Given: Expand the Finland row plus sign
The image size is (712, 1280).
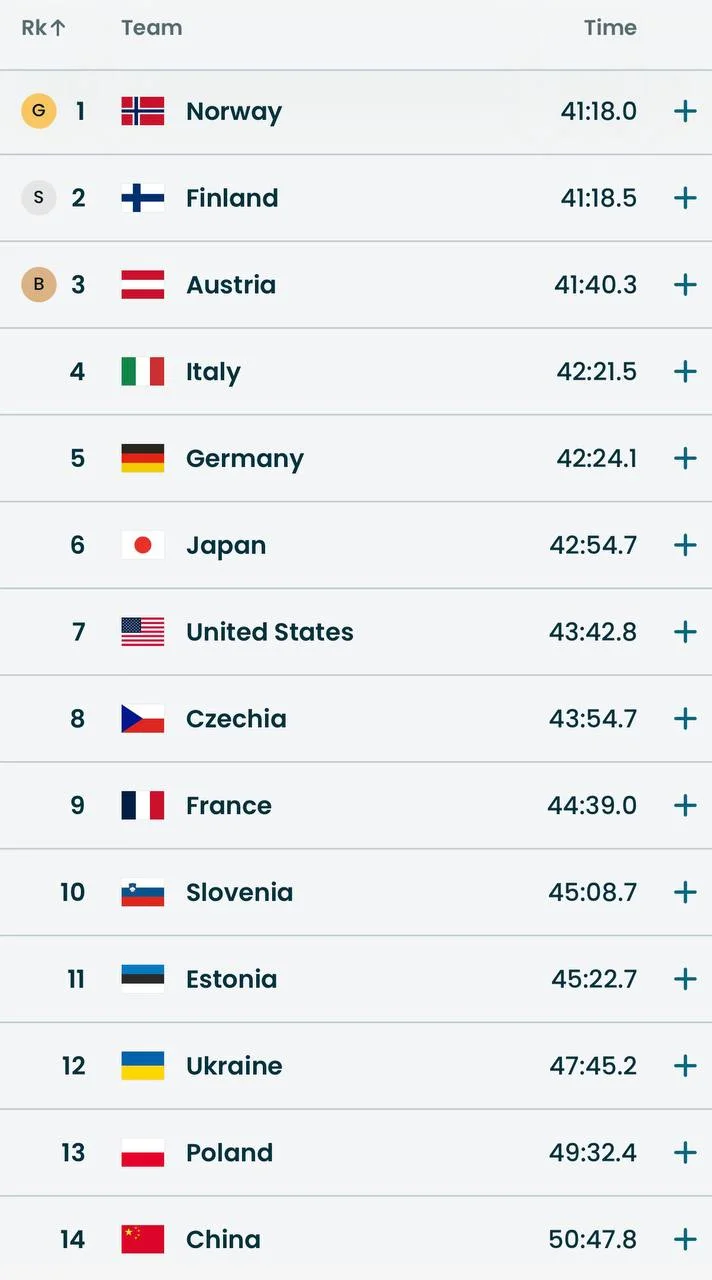Looking at the screenshot, I should point(685,198).
